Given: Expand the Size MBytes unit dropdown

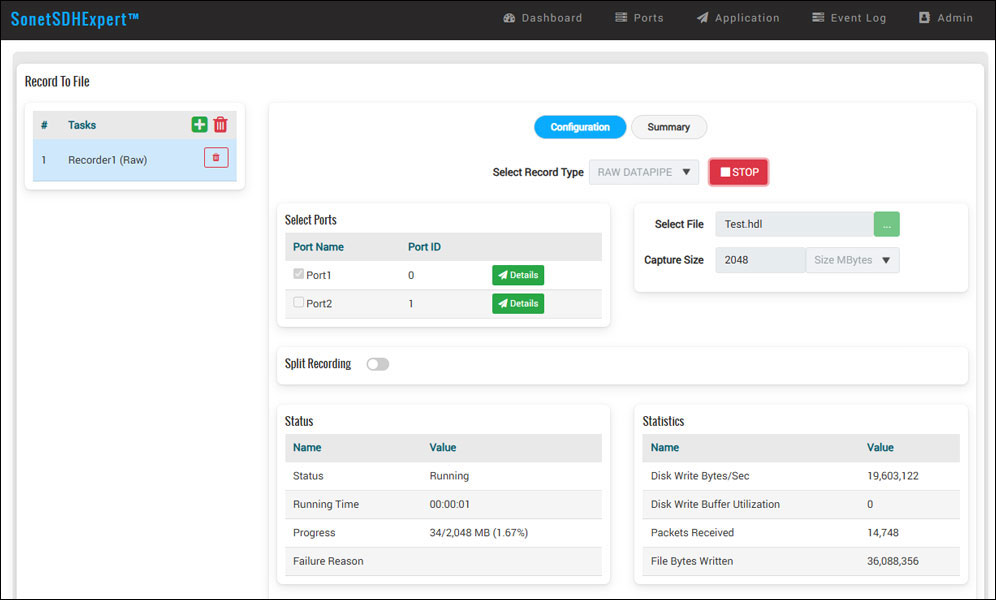Looking at the screenshot, I should (x=852, y=260).
